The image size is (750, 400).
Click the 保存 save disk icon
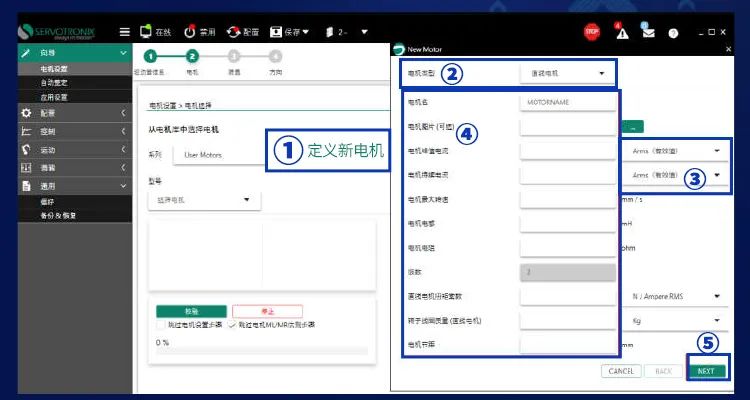click(276, 32)
